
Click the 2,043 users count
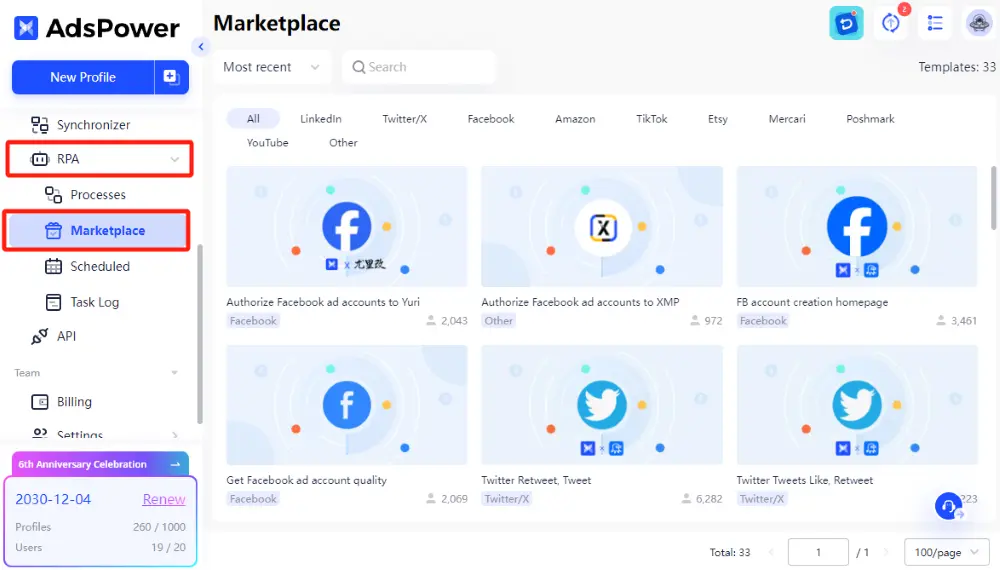(447, 321)
